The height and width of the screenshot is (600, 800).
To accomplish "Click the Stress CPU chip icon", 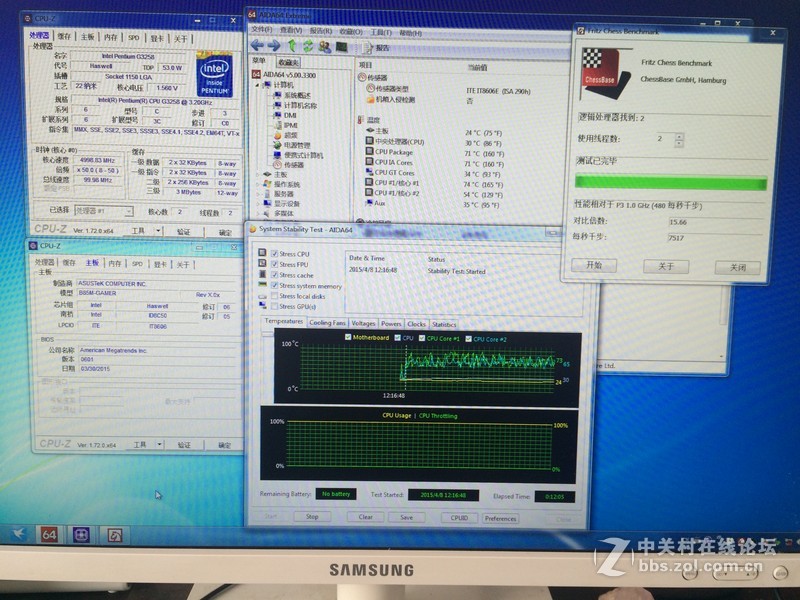I will [262, 253].
